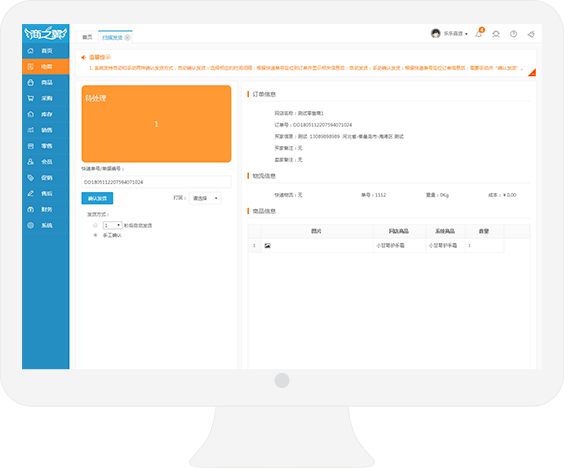The height and width of the screenshot is (468, 564).
Task: Click the orange 待处理 tile showing 1
Action: click(156, 124)
